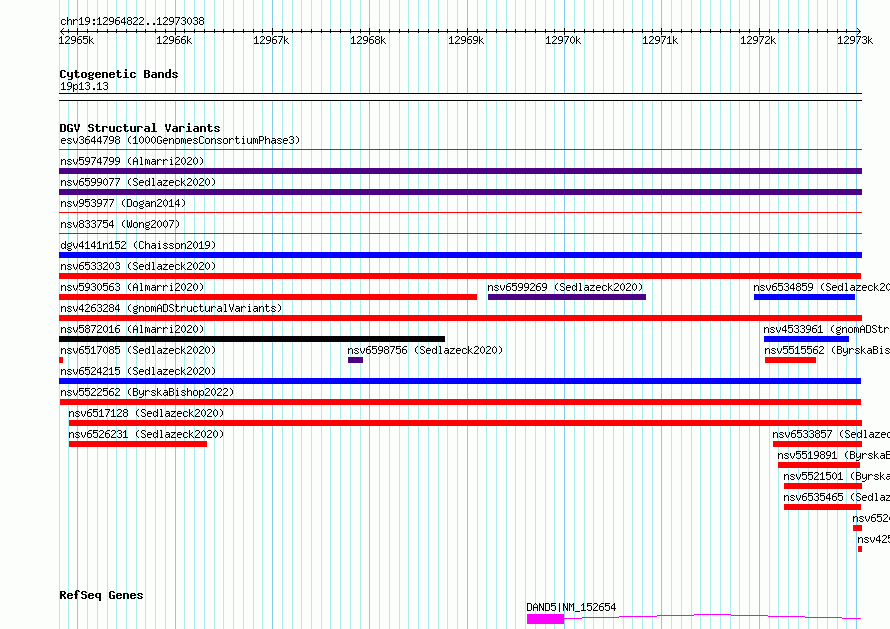Click the red bar under nsv6533203
Viewport: 890px width, 629px height.
tap(460, 276)
